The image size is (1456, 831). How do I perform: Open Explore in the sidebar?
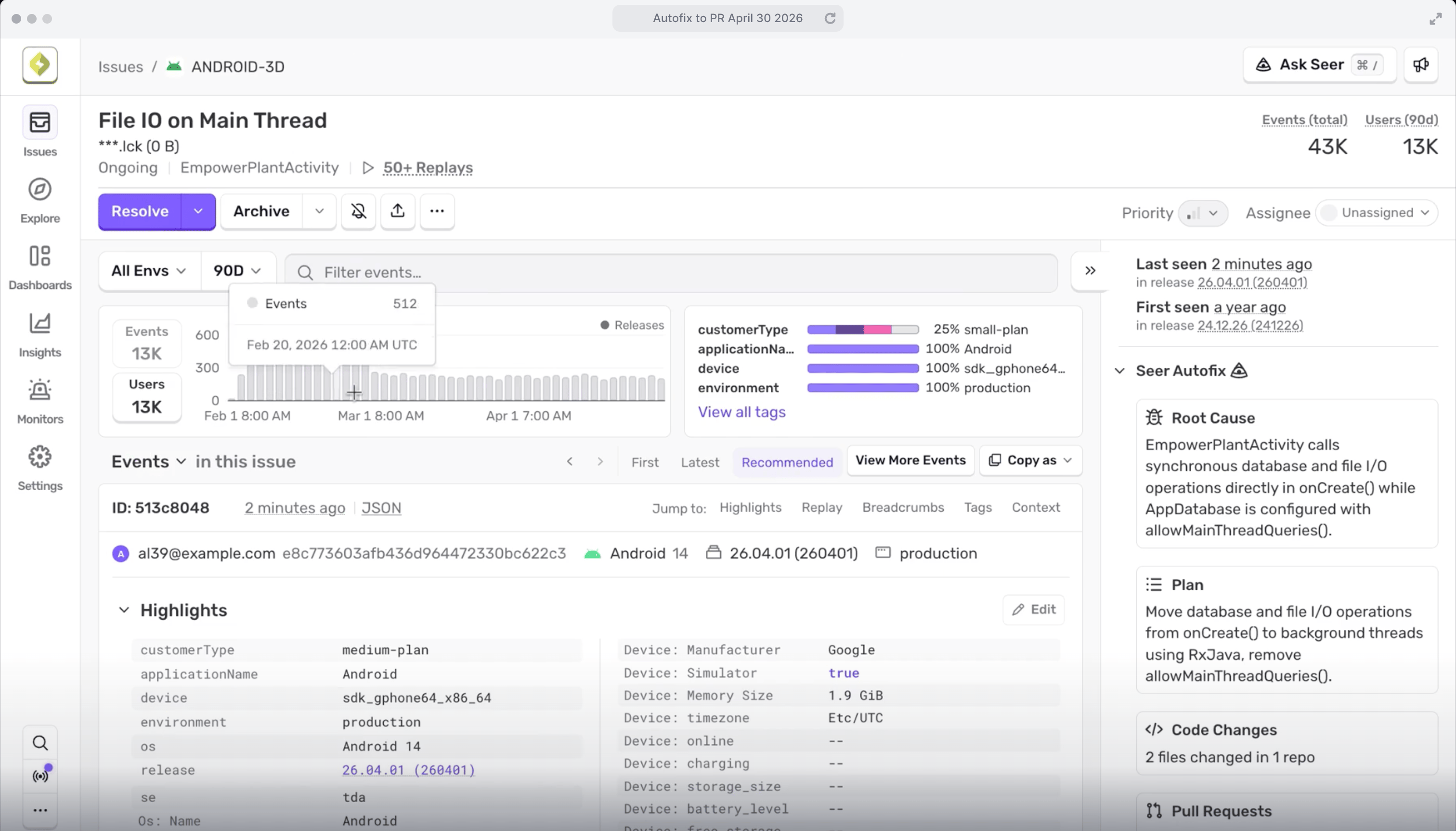[40, 200]
